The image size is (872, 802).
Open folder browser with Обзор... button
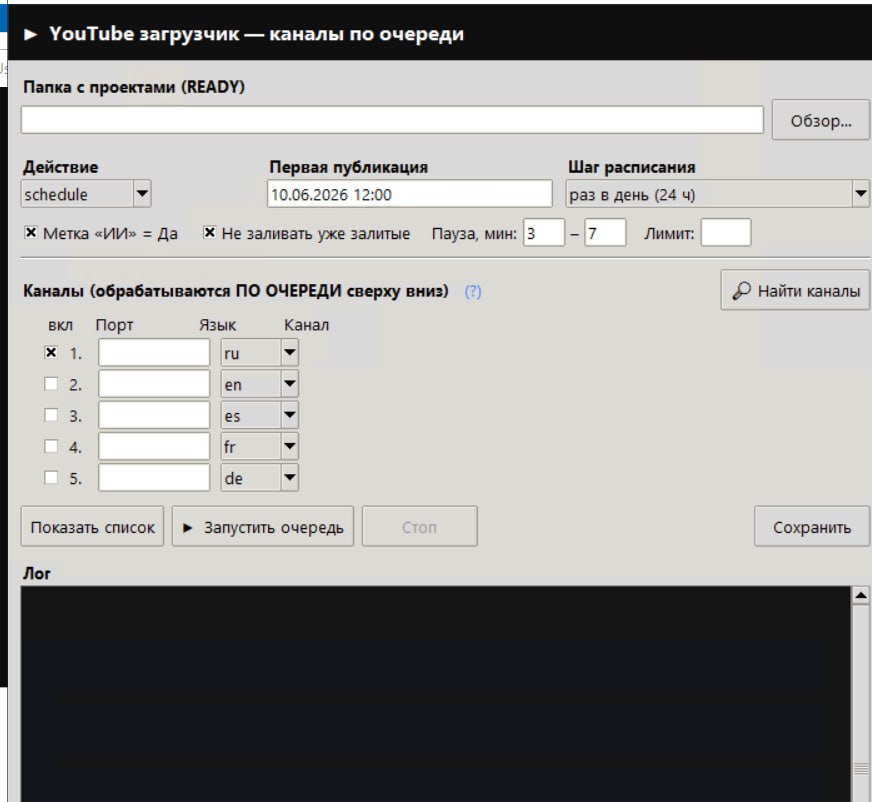[x=821, y=120]
